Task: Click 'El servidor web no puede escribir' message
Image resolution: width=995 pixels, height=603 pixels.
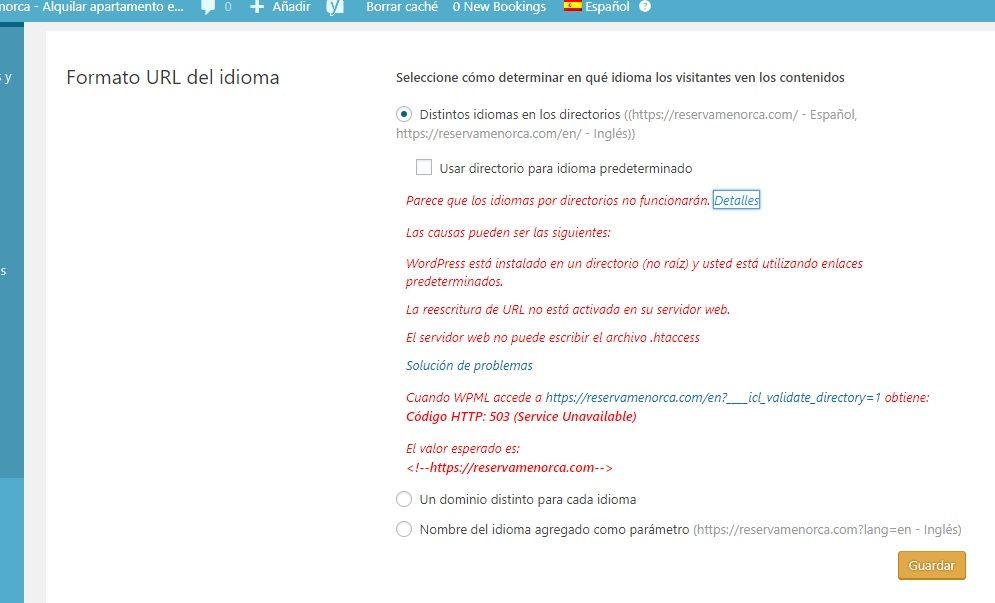Action: click(x=553, y=338)
